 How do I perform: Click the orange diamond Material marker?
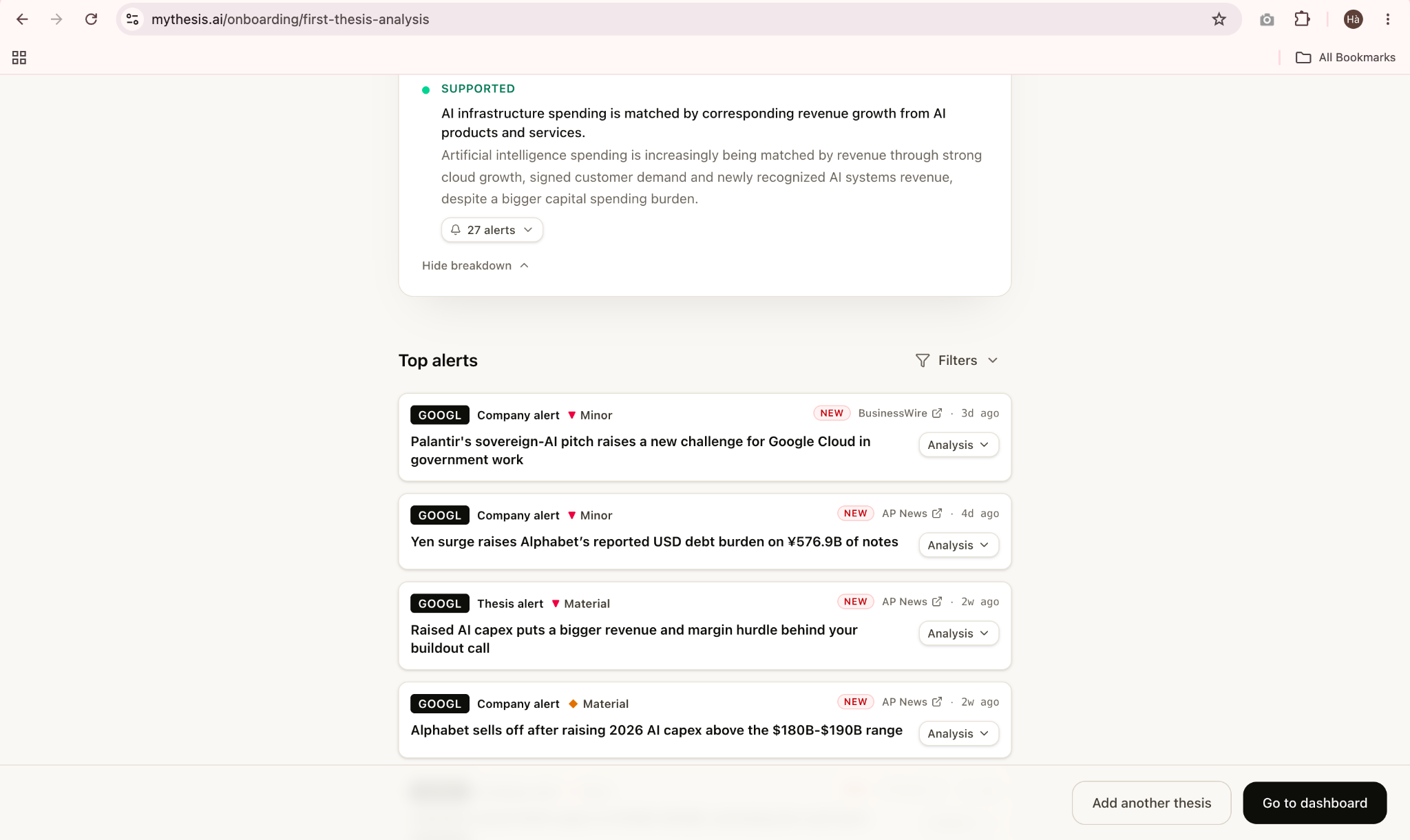coord(573,704)
